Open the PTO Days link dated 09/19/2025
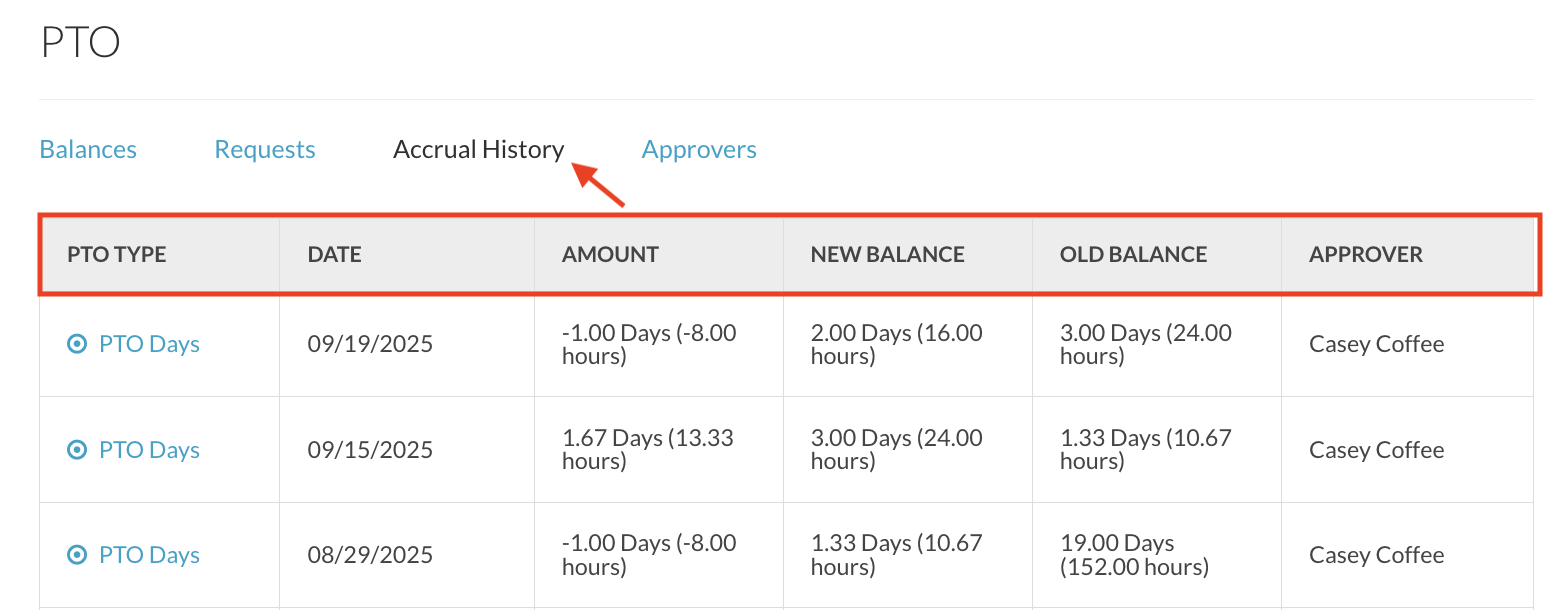The width and height of the screenshot is (1562, 610). pyautogui.click(x=149, y=344)
